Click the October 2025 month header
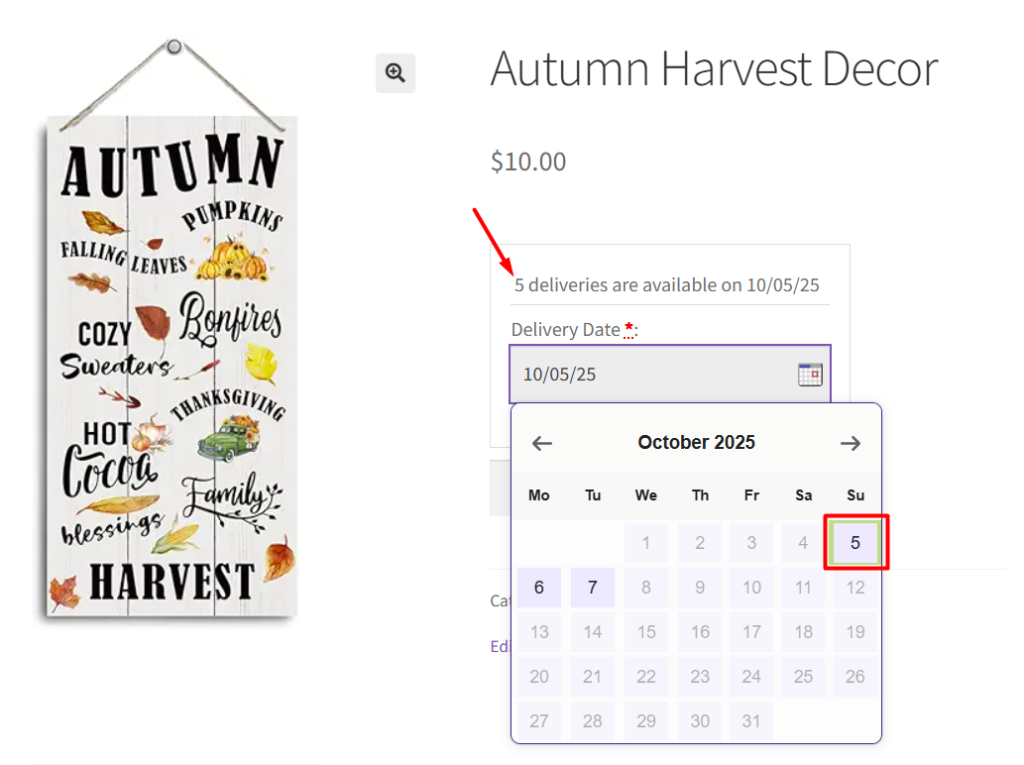The image size is (1024, 765). tap(696, 442)
